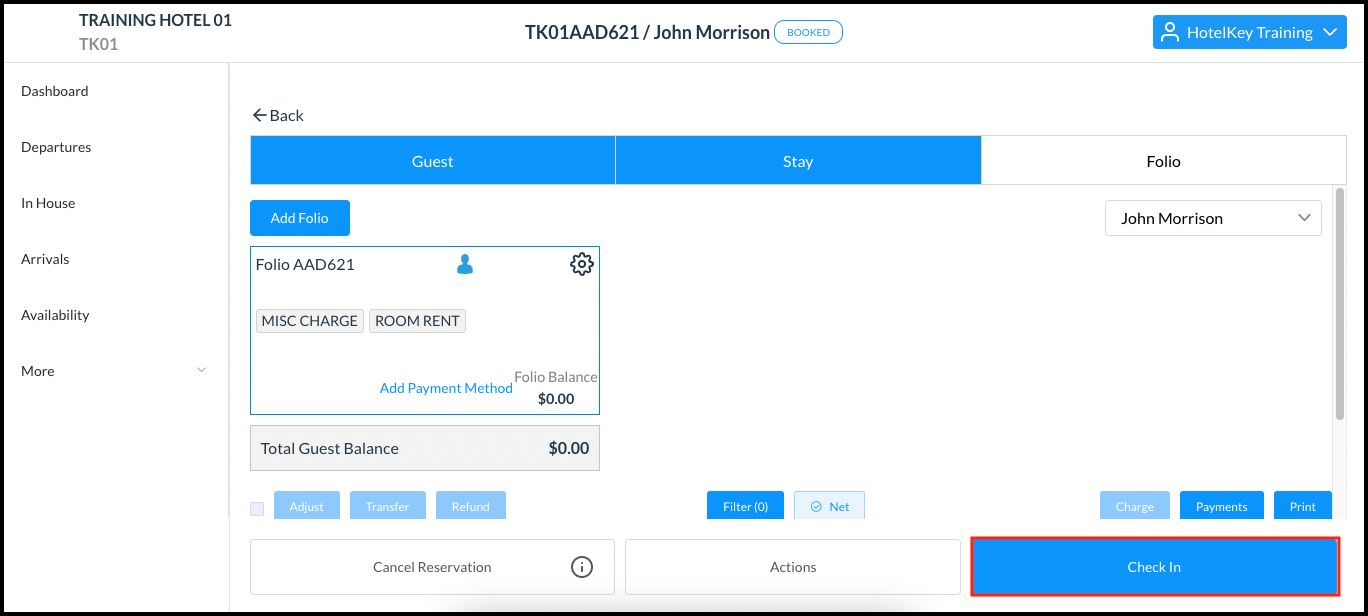Screen dimensions: 1368x616
Task: Open the folio settings gear icon
Action: (581, 263)
